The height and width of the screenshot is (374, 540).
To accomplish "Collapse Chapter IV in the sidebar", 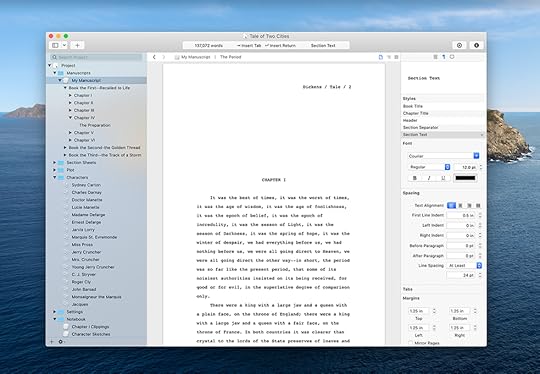I will 70,117.
